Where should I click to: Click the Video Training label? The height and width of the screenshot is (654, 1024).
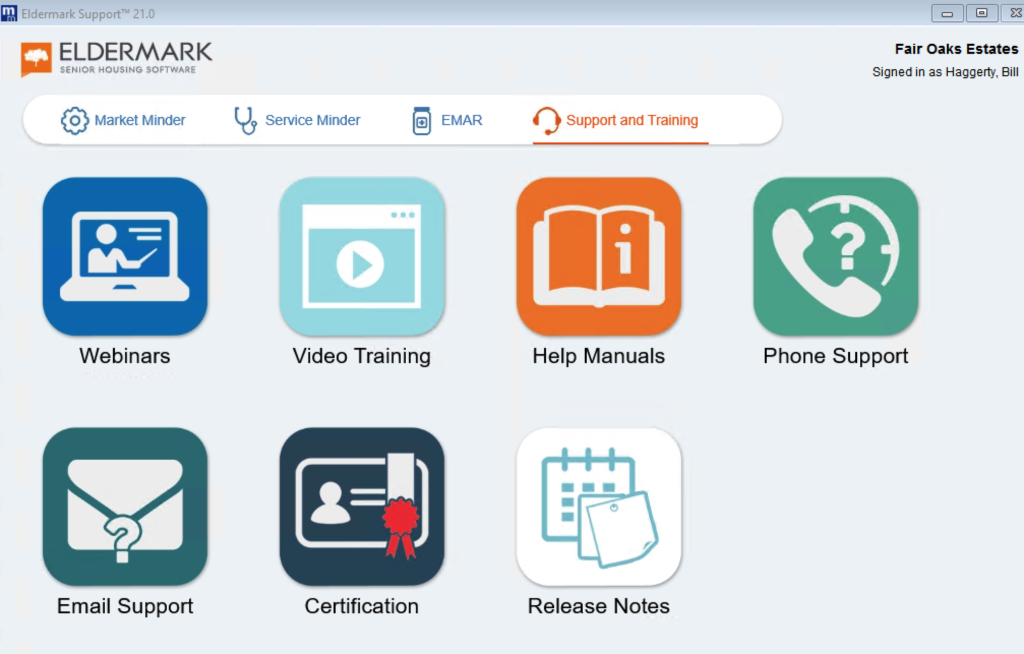(x=362, y=356)
